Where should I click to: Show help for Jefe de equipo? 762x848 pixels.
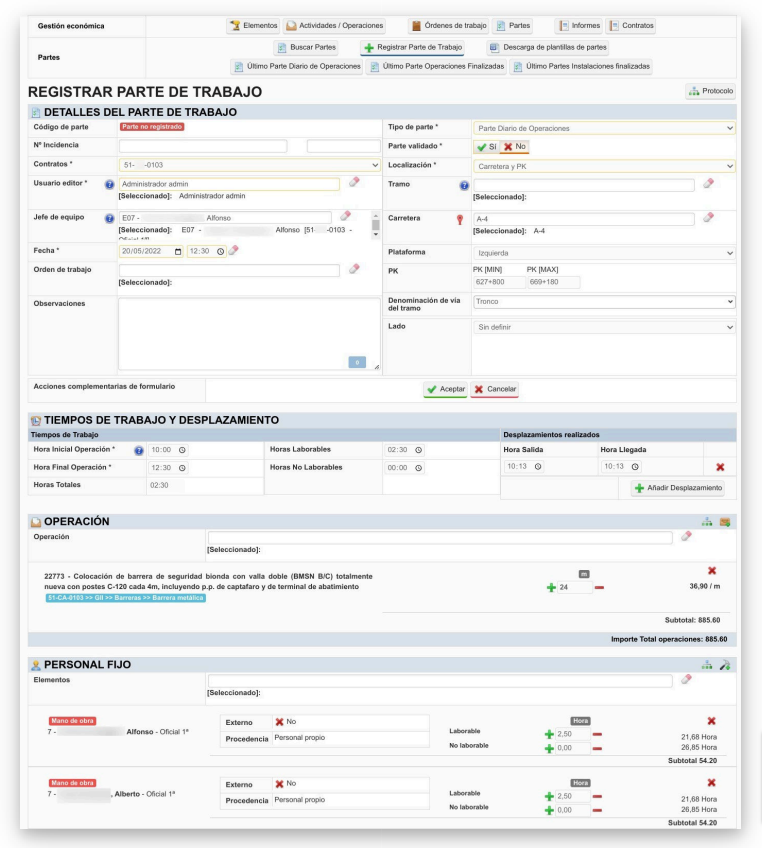(109, 218)
